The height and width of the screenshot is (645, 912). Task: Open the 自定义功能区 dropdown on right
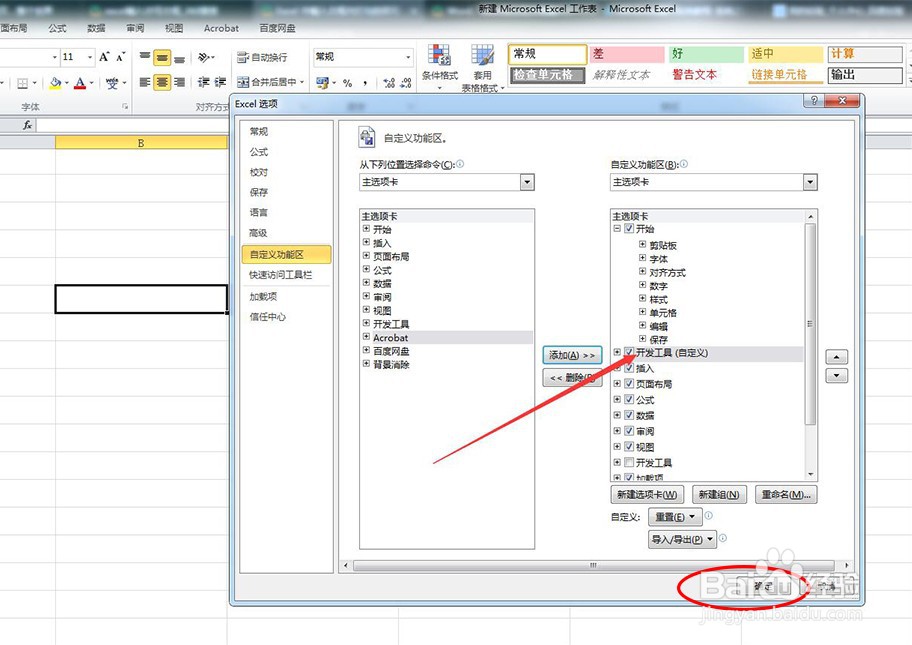810,182
